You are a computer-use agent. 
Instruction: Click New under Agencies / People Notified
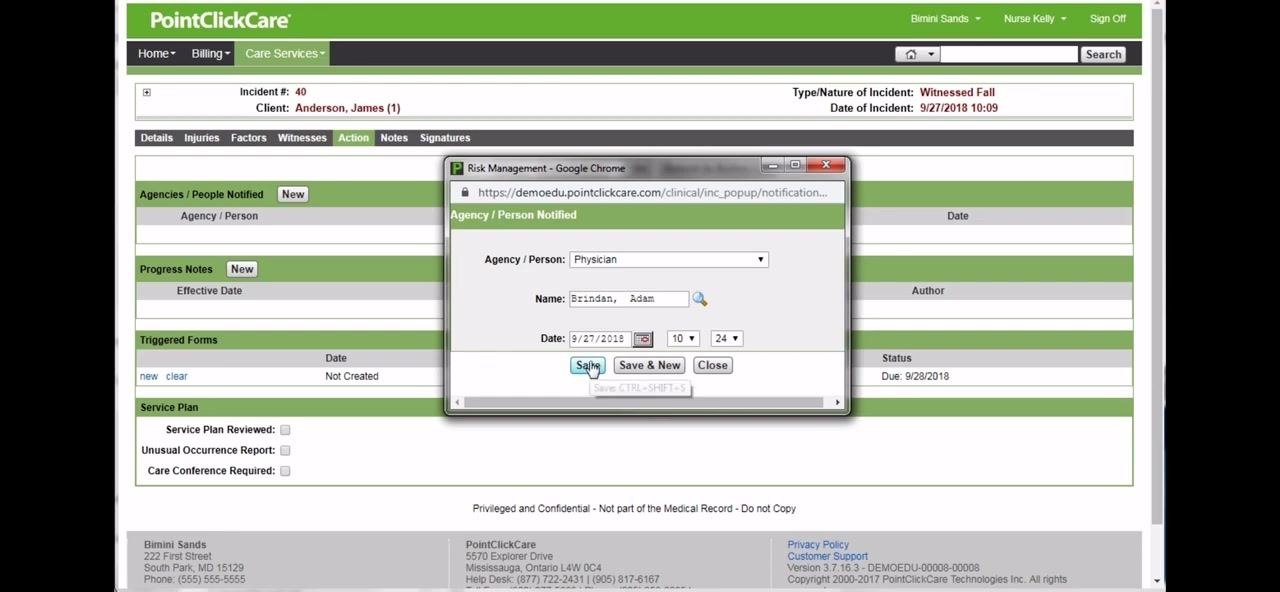293,195
